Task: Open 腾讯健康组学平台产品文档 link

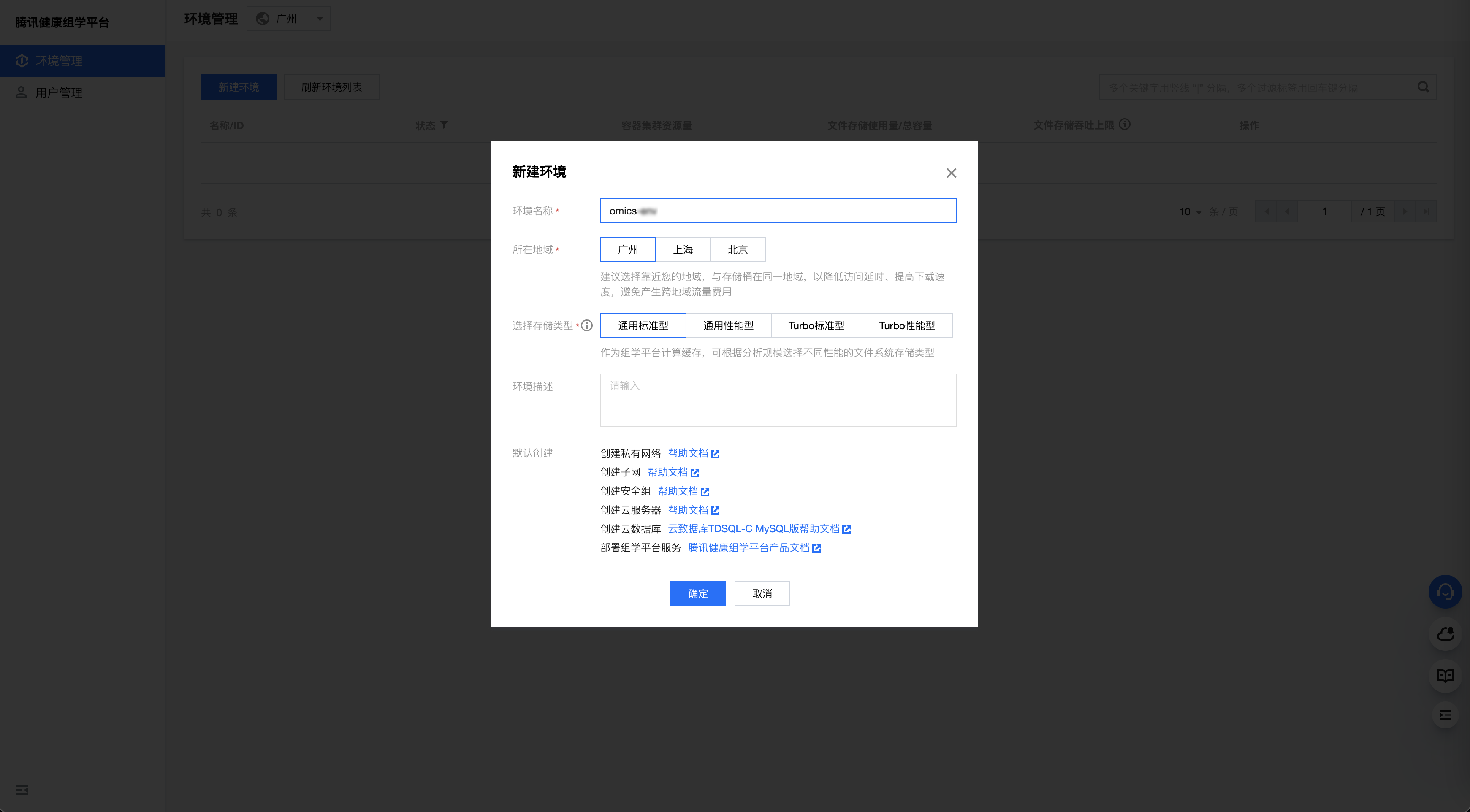Action: coord(749,547)
